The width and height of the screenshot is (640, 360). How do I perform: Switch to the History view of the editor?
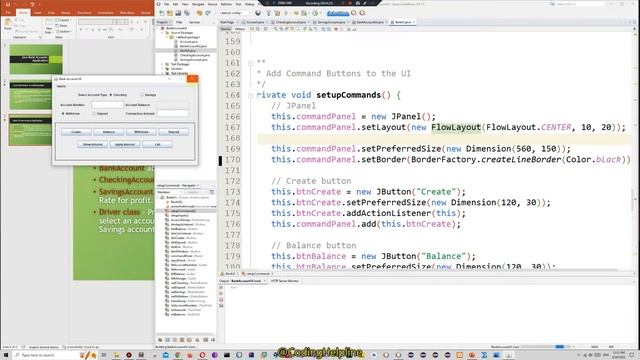coord(240,29)
